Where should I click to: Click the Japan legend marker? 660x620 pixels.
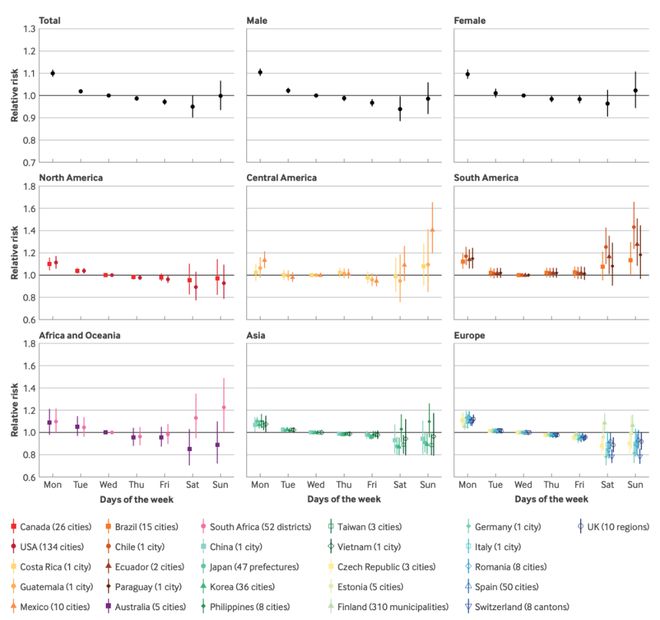pyautogui.click(x=203, y=567)
